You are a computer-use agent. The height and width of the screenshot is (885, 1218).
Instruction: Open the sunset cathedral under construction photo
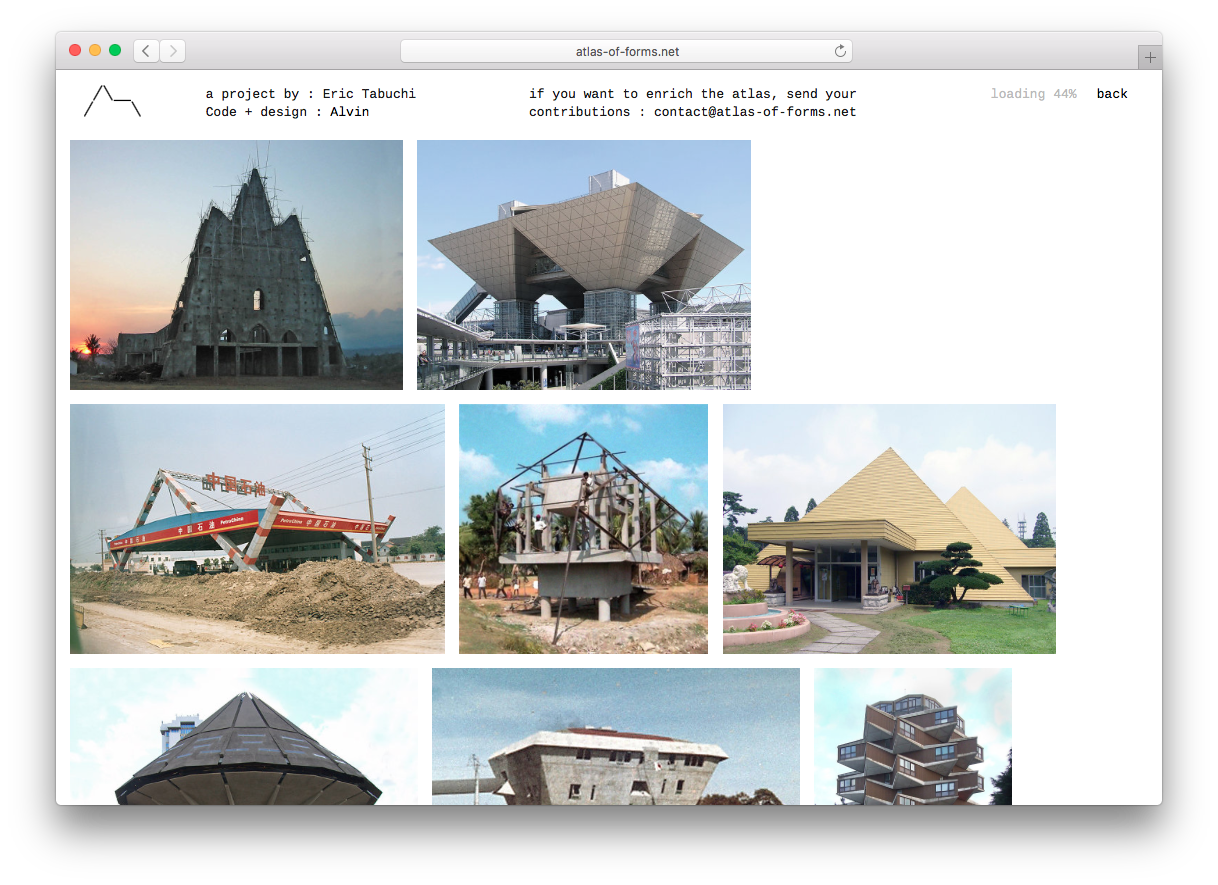click(236, 265)
